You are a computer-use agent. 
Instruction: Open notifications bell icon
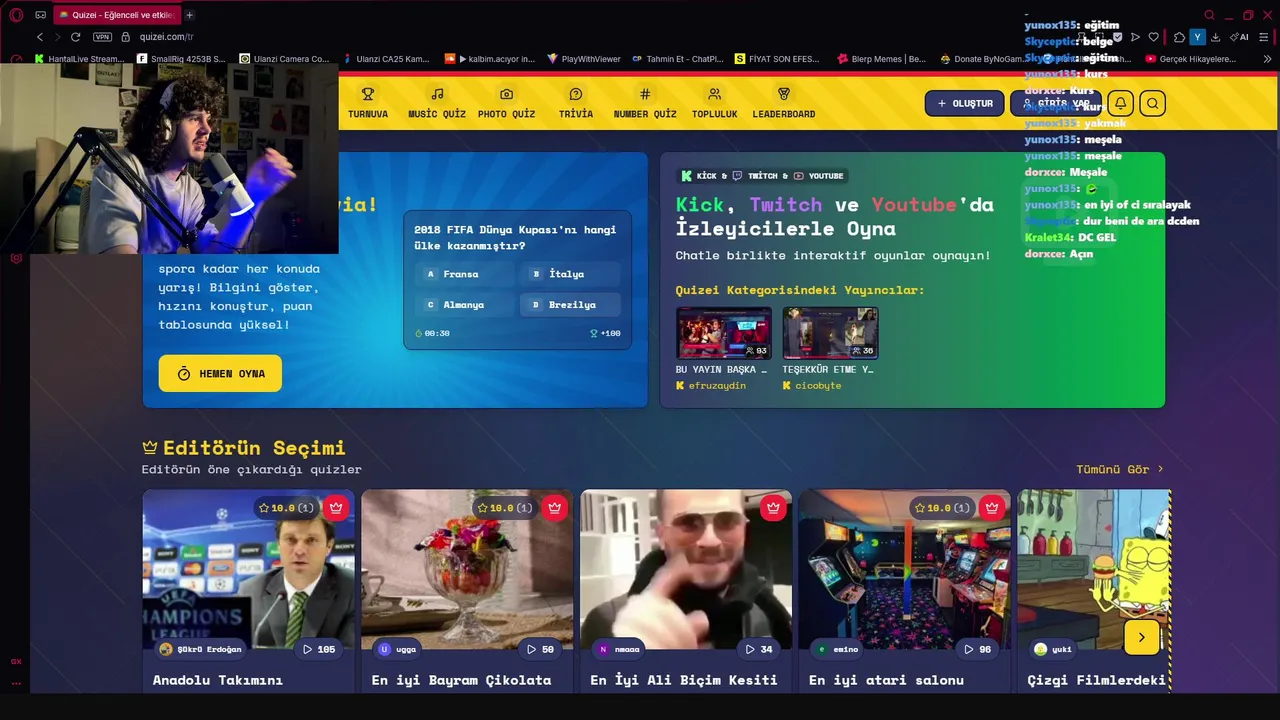click(1121, 103)
